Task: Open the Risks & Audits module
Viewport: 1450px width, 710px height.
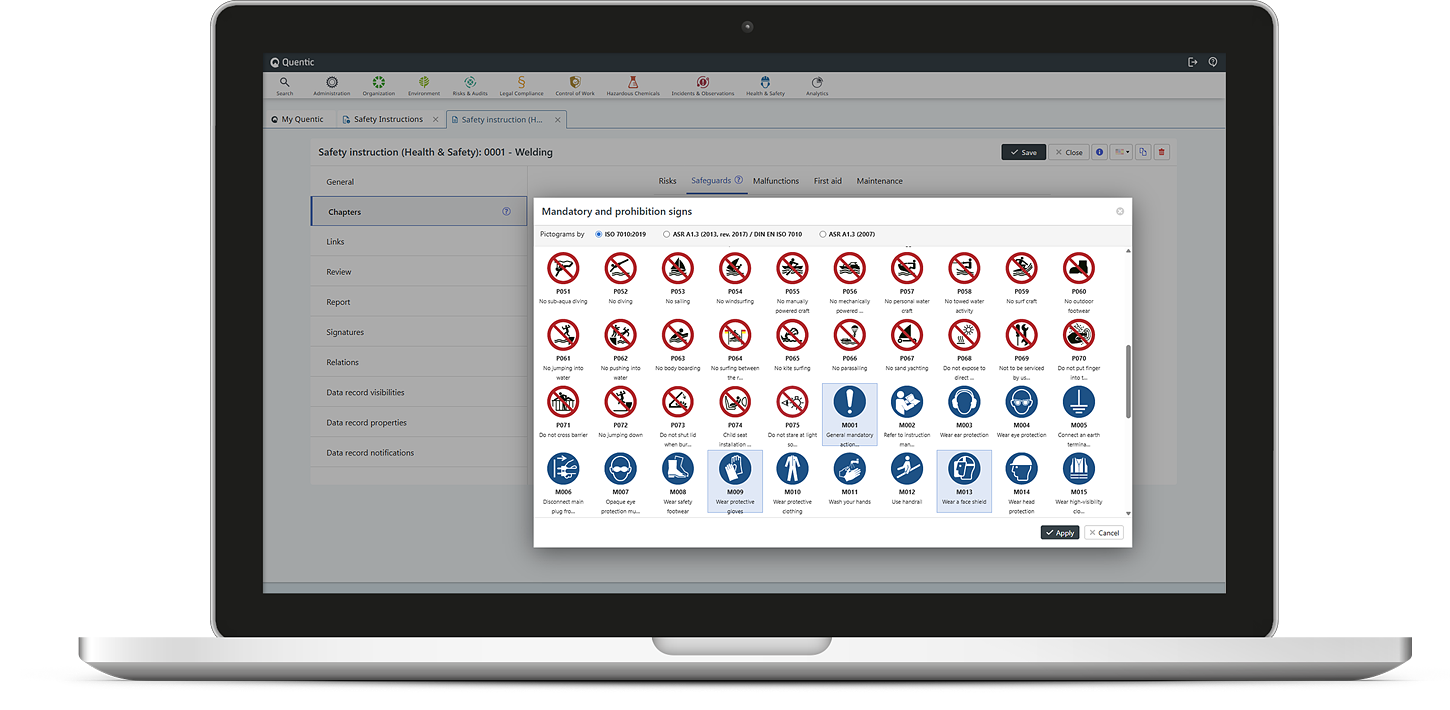Action: 470,86
